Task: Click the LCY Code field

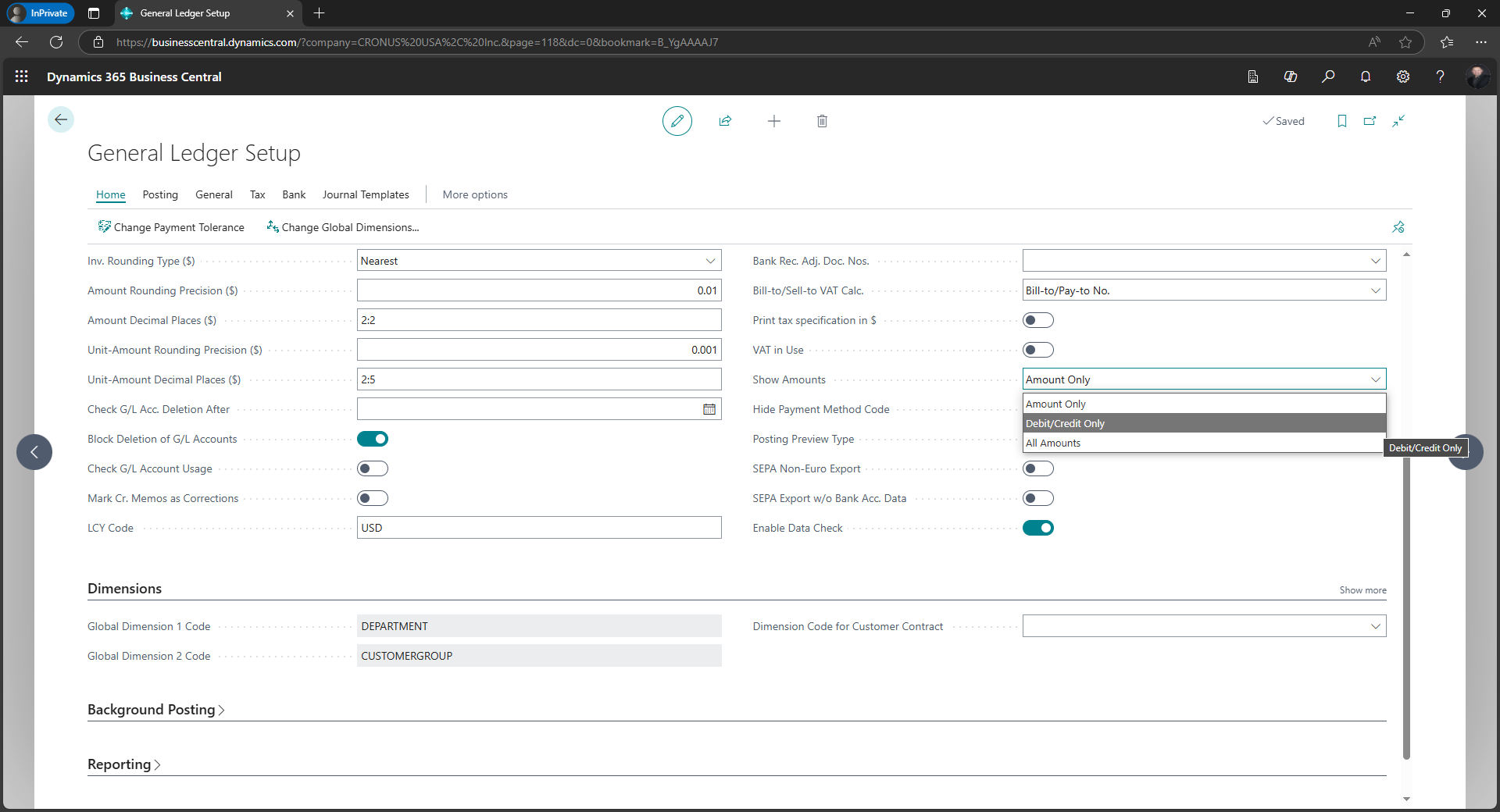Action: click(x=539, y=528)
